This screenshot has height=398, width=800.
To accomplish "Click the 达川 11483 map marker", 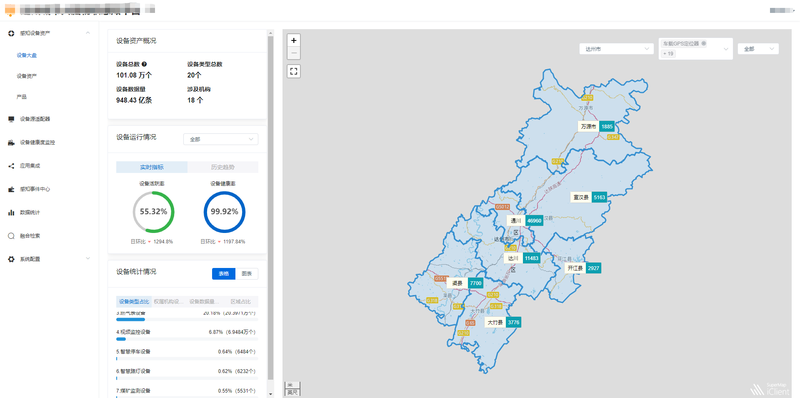I will pyautogui.click(x=521, y=258).
